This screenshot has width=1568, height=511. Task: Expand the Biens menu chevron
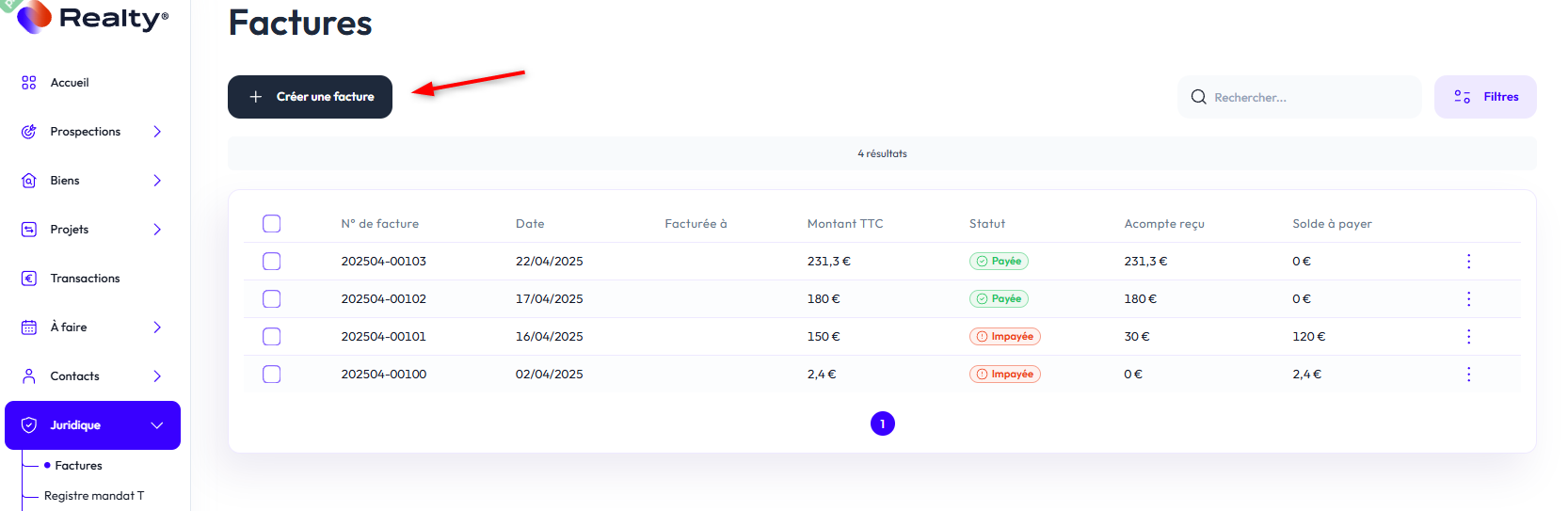click(x=157, y=181)
